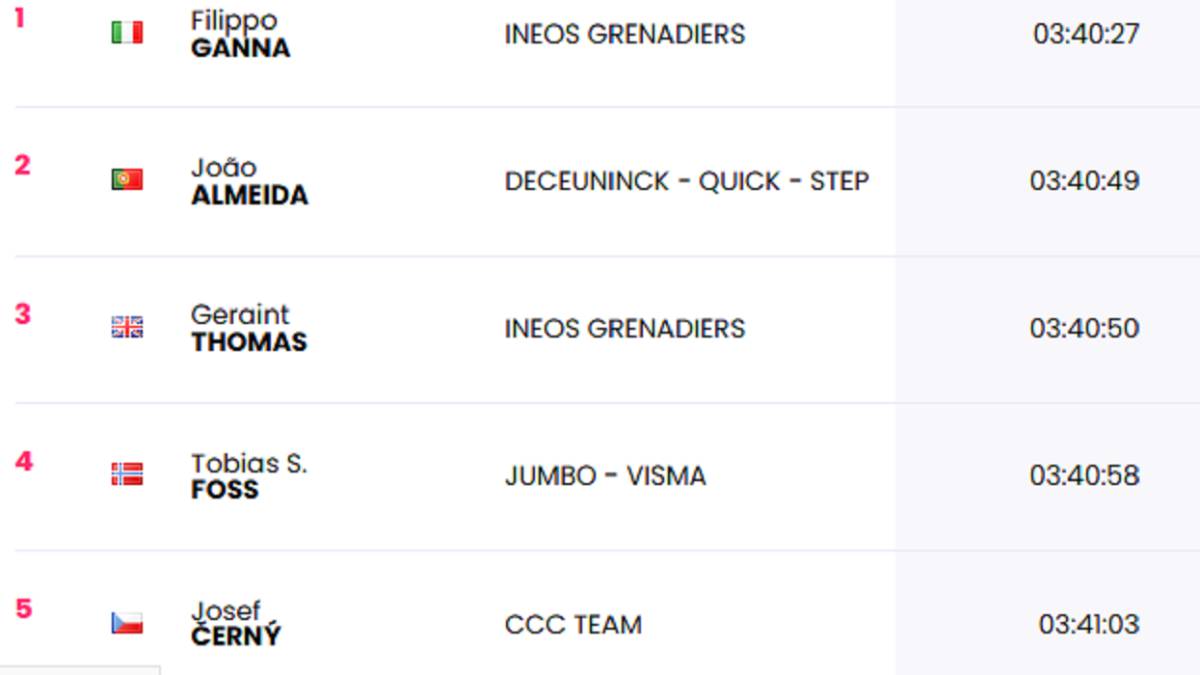Click rank number 4
Viewport: 1200px width, 675px height.
pos(24,461)
